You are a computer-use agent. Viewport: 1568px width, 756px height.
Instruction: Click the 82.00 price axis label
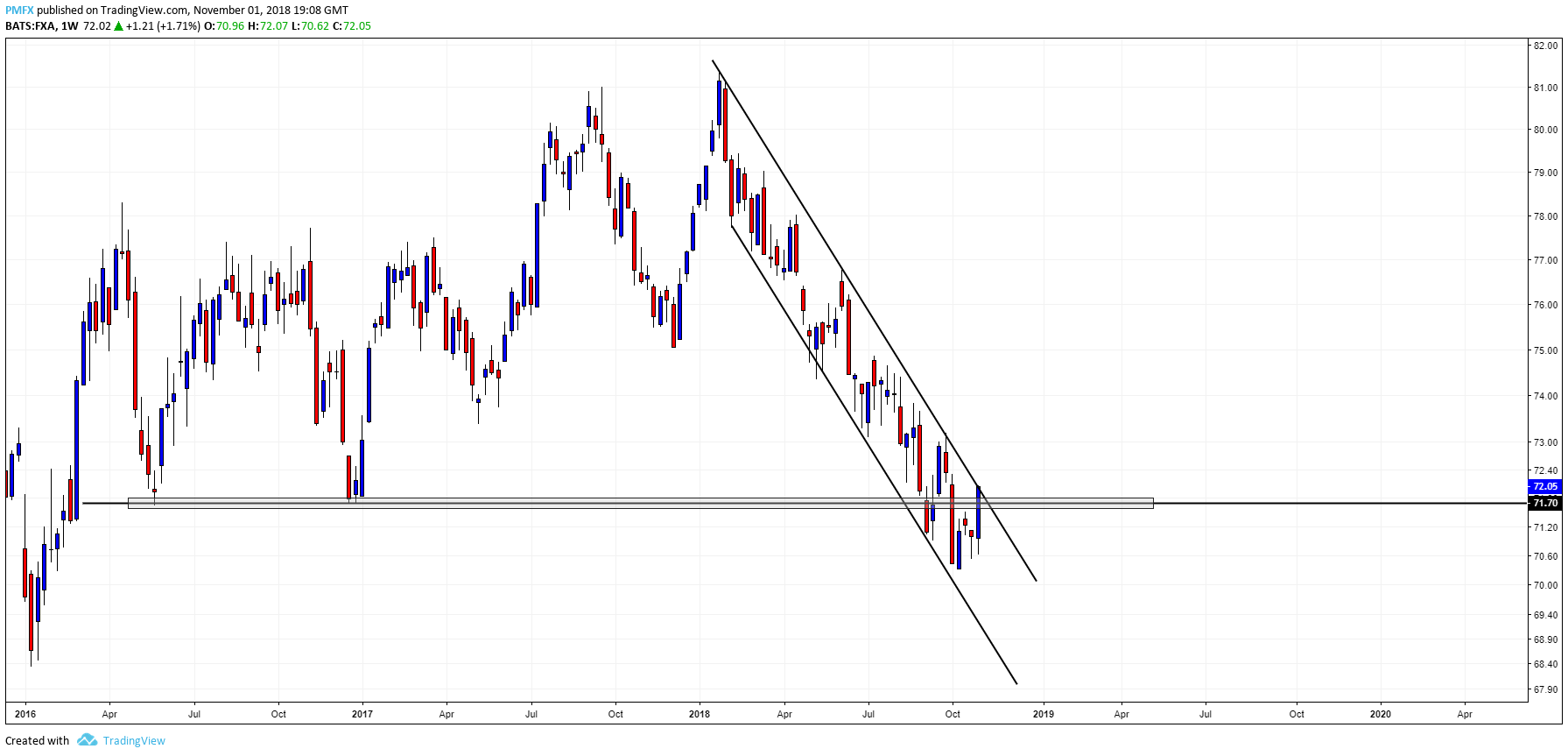point(1545,46)
